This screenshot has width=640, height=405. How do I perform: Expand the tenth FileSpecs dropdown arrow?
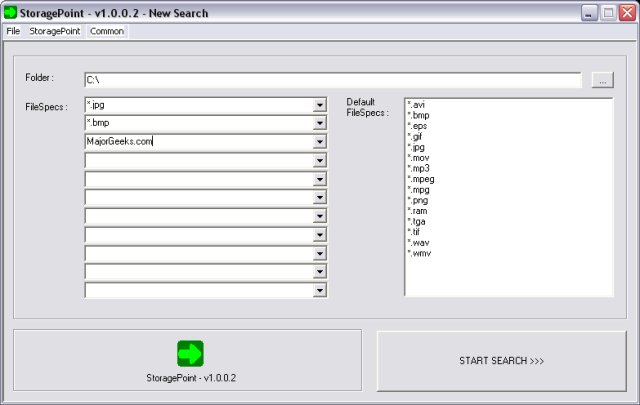(x=320, y=272)
